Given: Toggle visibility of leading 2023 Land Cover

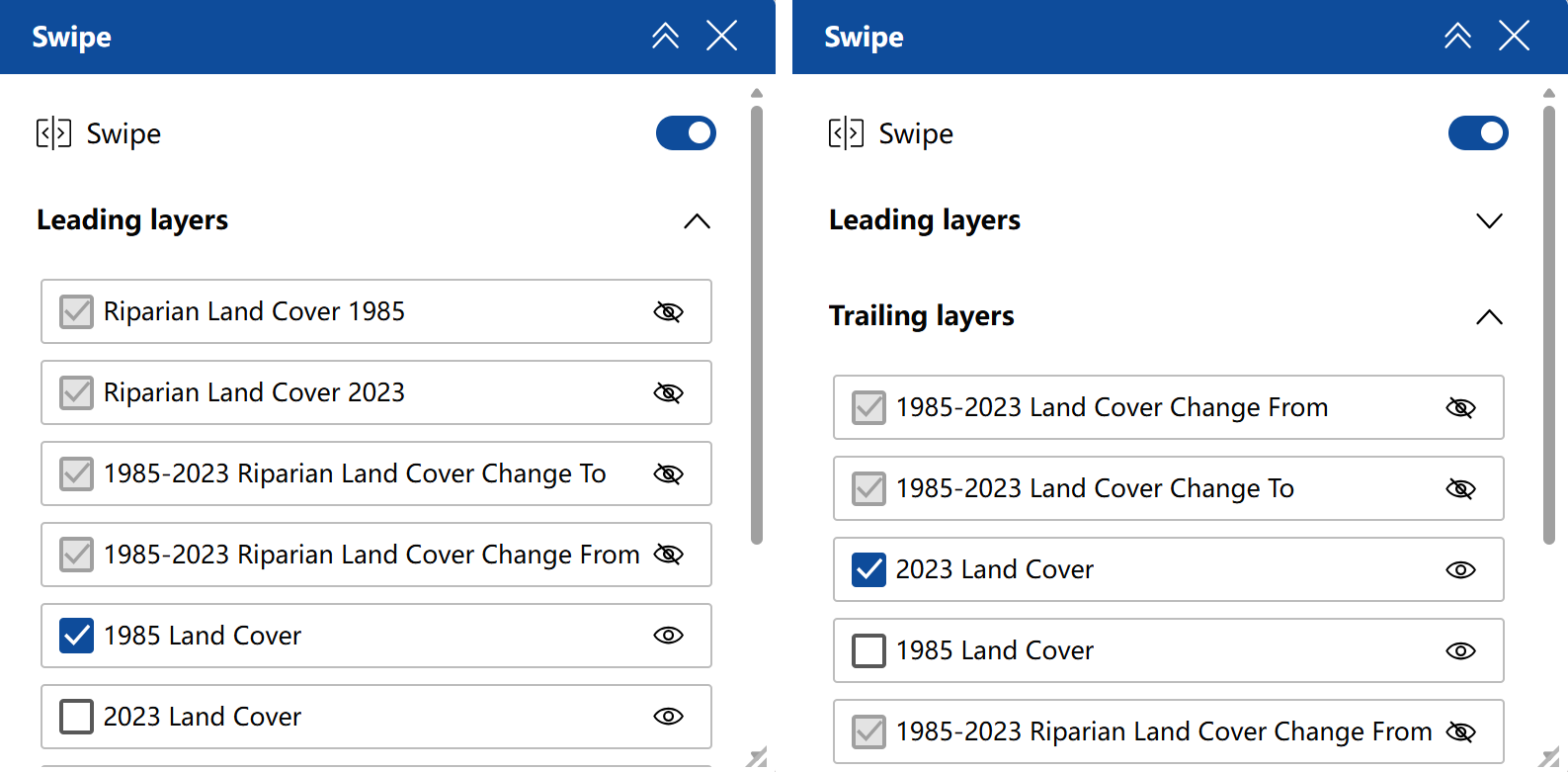Looking at the screenshot, I should 669,717.
